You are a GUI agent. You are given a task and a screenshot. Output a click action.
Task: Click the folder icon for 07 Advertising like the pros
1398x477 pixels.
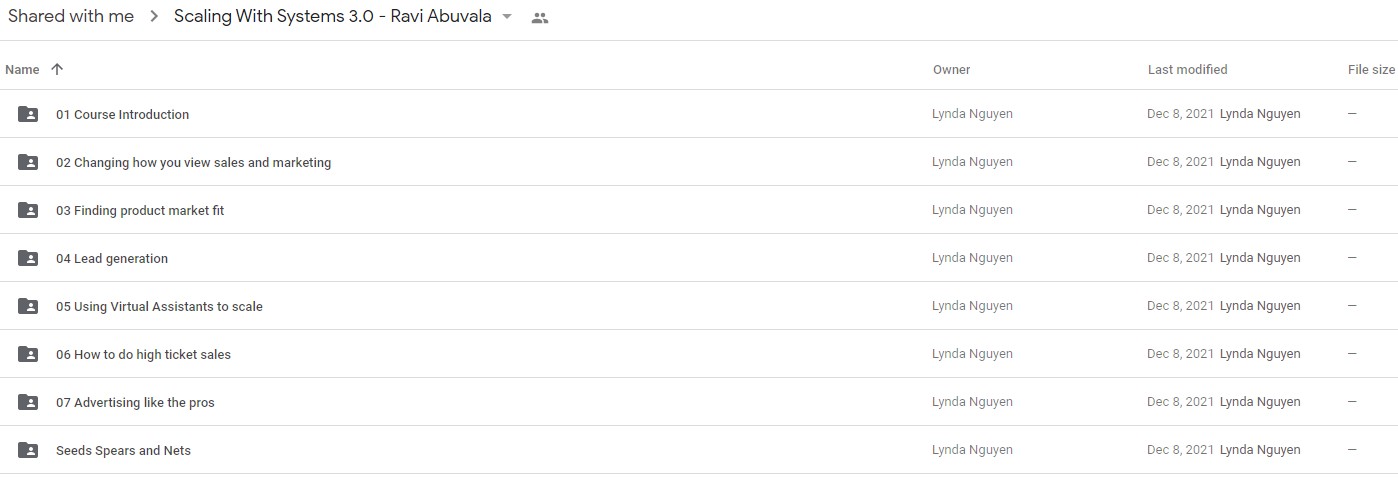(28, 402)
